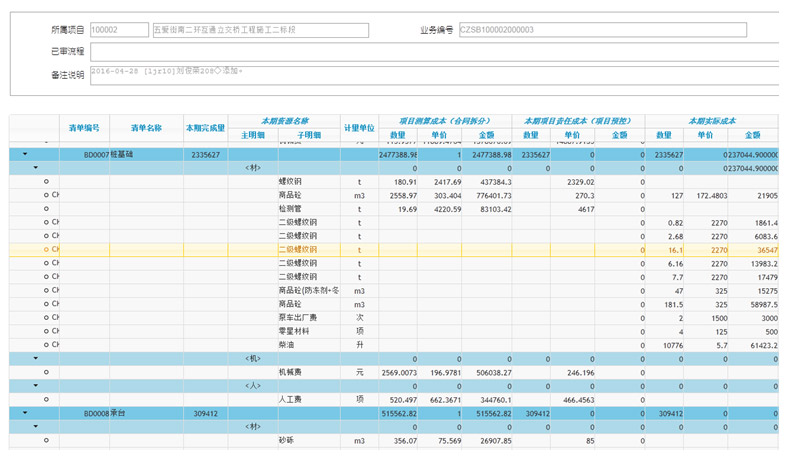Click the 项目测算成本 (合同拆分) group header
This screenshot has width=789, height=467.
tap(445, 121)
